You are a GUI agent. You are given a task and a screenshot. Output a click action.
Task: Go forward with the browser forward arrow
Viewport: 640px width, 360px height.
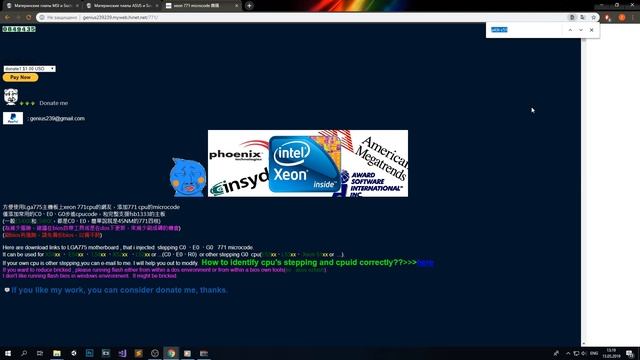[18, 18]
